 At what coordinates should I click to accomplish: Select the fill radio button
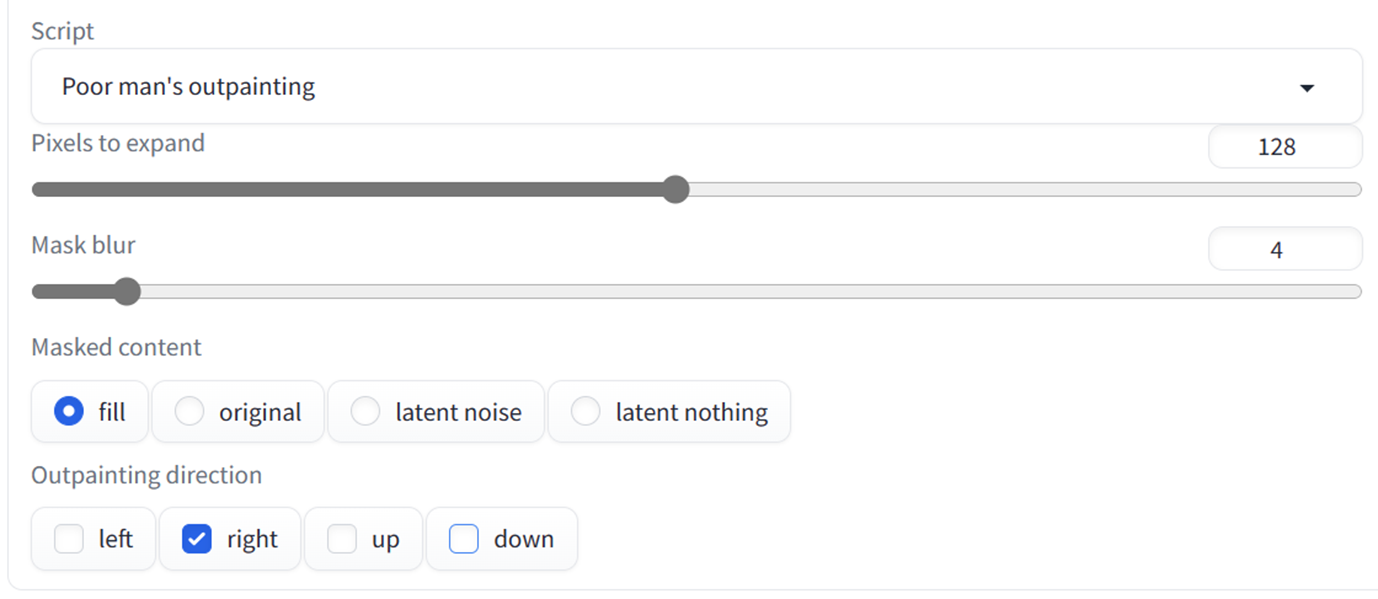pos(69,411)
